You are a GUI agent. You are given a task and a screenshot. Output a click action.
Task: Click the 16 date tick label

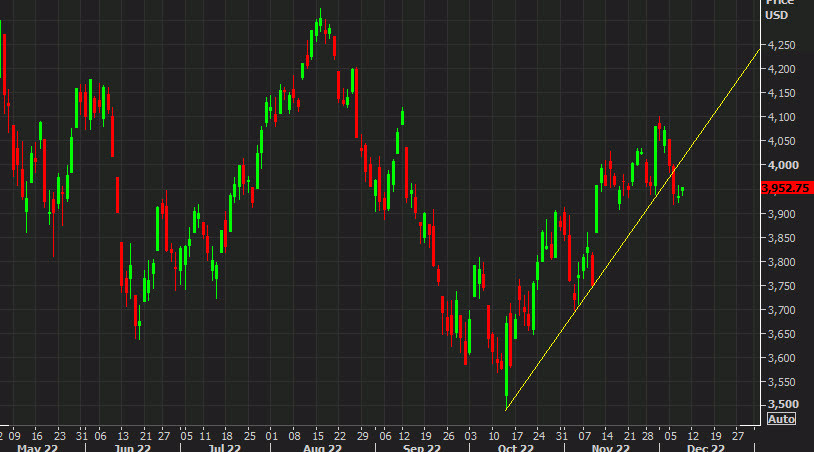36,436
